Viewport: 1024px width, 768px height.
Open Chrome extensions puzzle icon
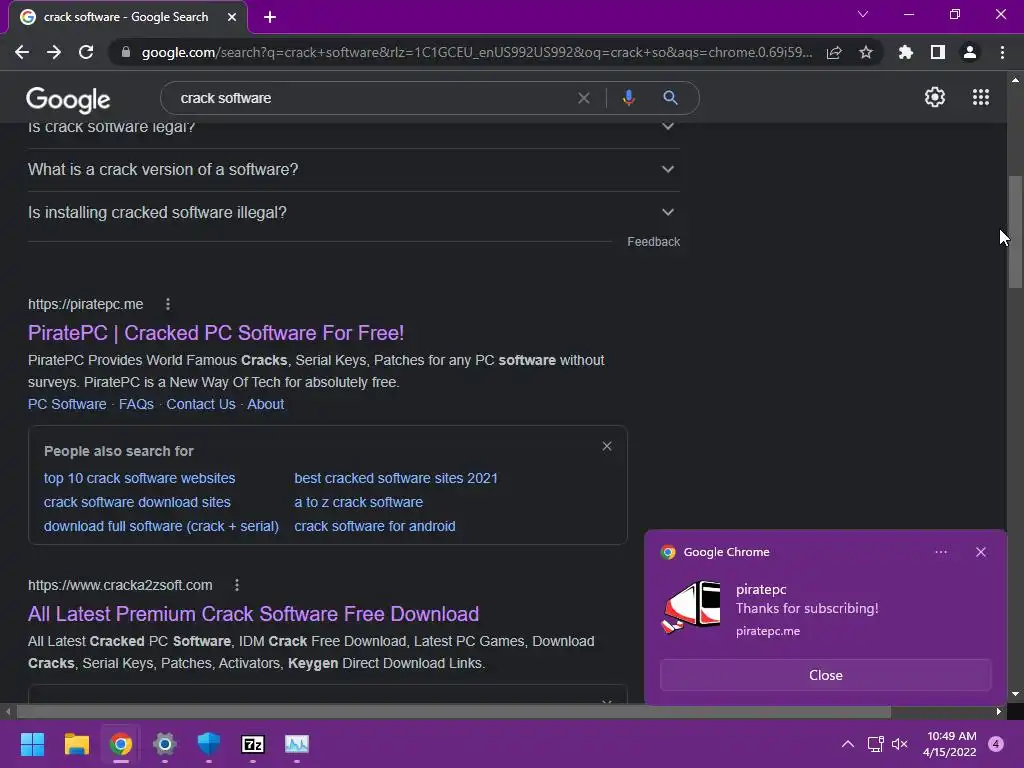[906, 52]
